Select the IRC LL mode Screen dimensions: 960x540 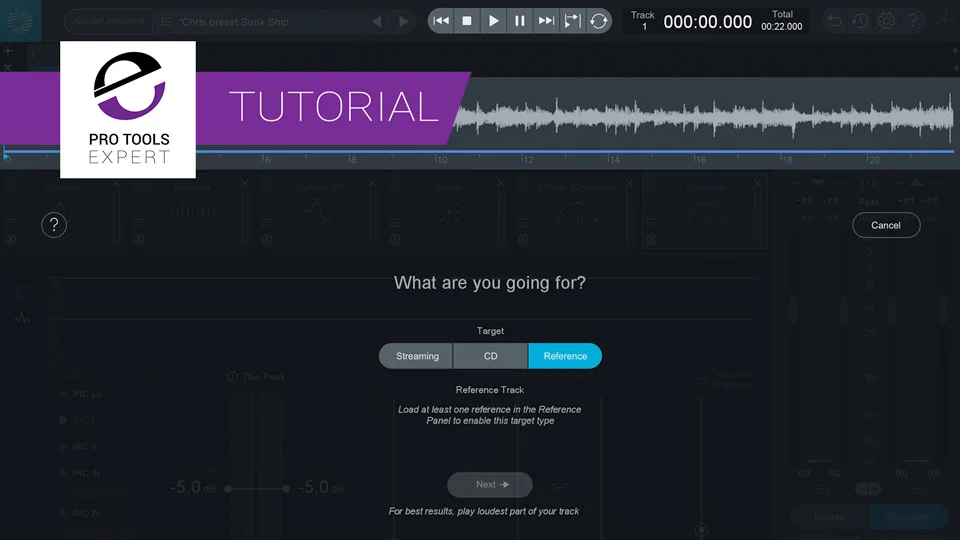tap(81, 394)
